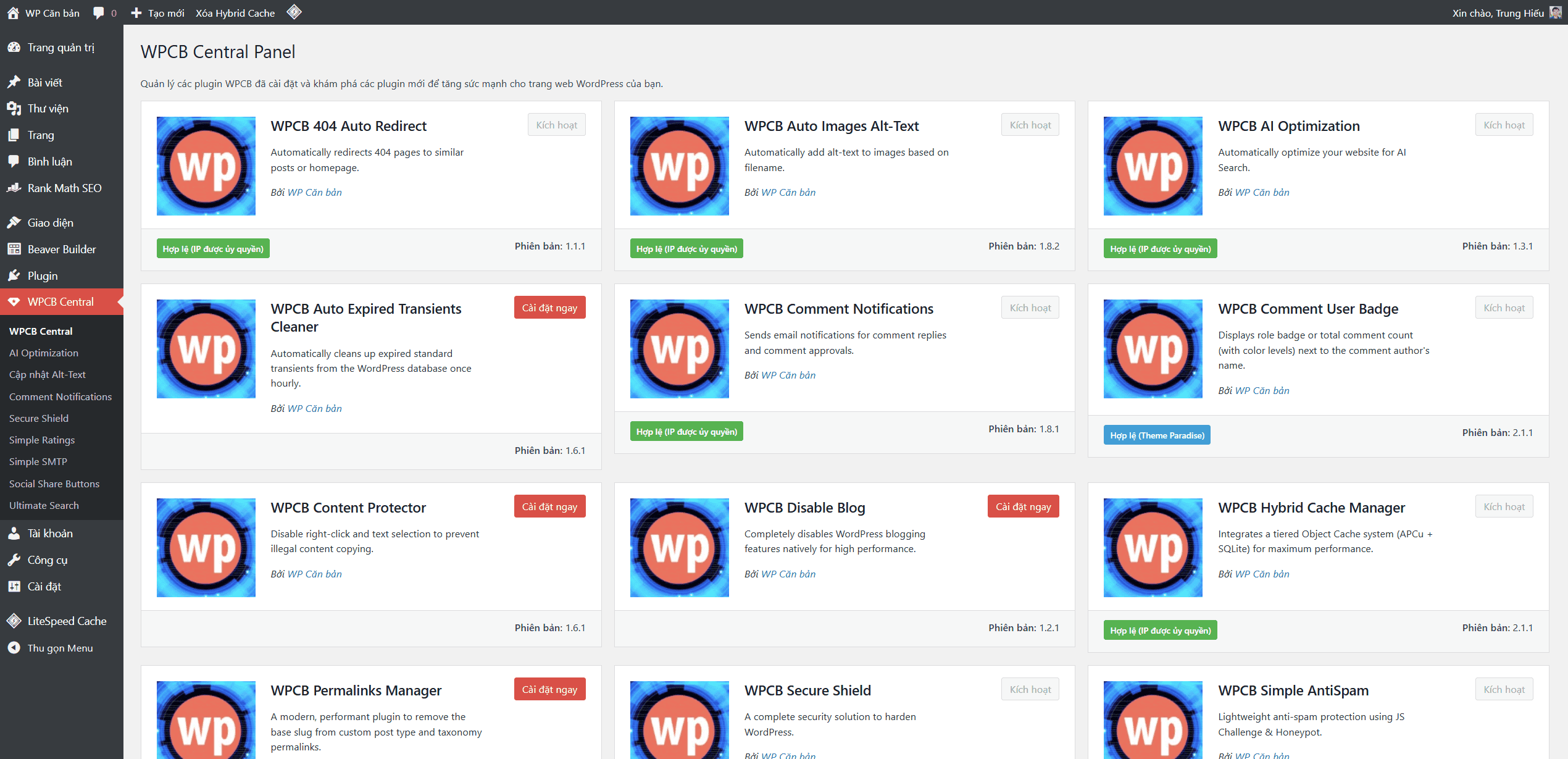1568x759 pixels.
Task: Click the dashboard icon for Trang quản trị
Action: coord(14,48)
